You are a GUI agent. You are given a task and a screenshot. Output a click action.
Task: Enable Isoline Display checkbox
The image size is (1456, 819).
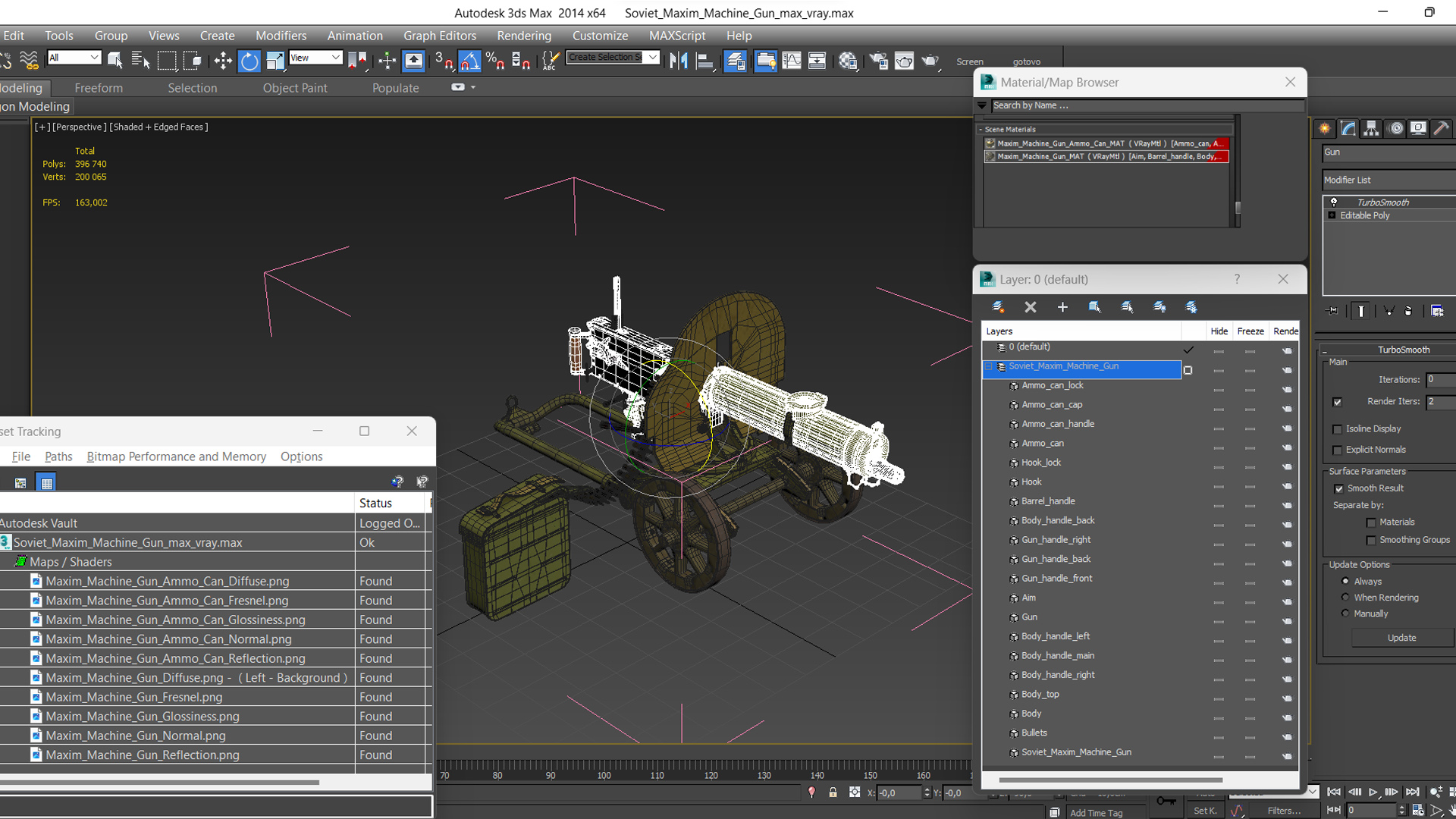1338,429
